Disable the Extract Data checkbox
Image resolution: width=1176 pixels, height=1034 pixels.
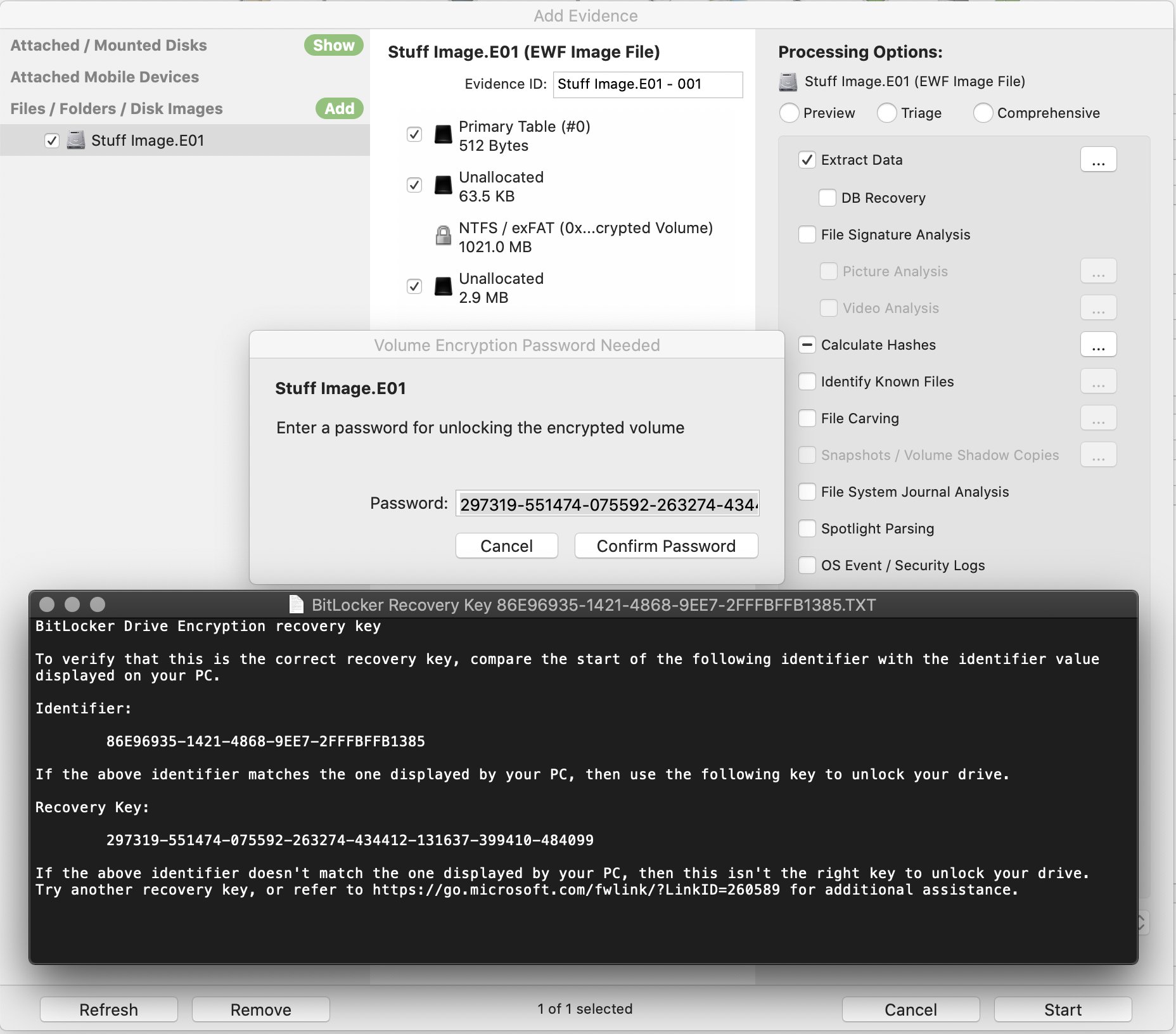807,160
